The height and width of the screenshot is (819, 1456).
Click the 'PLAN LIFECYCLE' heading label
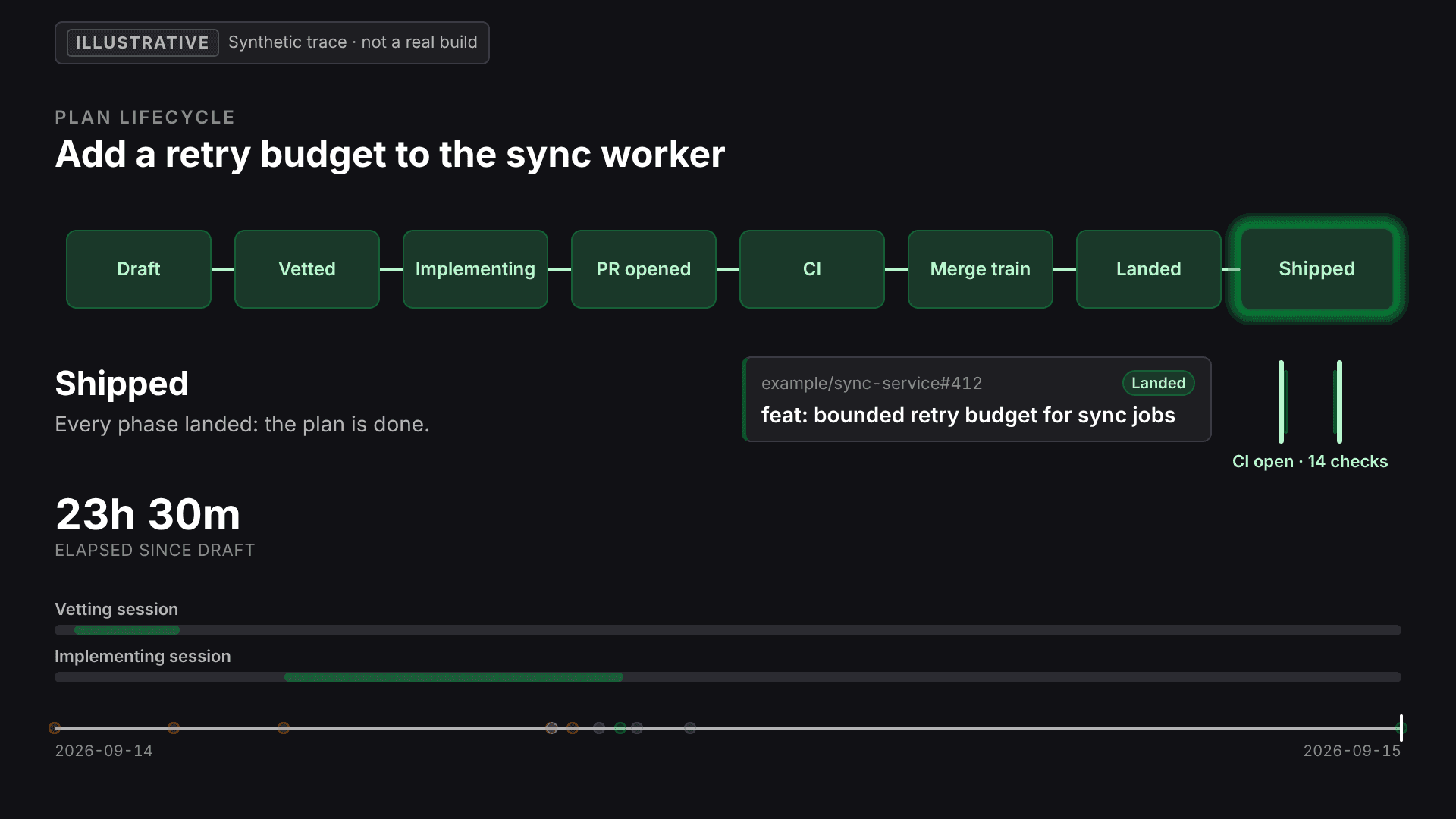coord(145,118)
